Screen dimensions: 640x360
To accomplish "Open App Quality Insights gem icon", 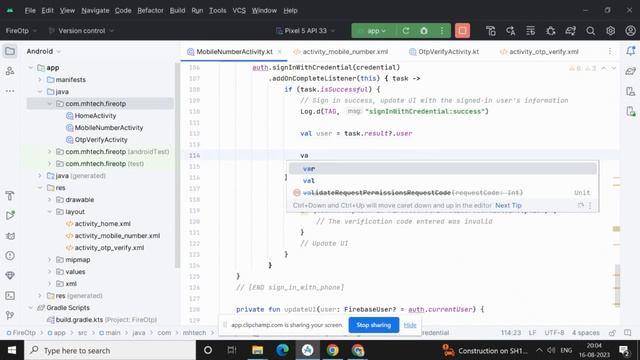I will click(x=10, y=276).
